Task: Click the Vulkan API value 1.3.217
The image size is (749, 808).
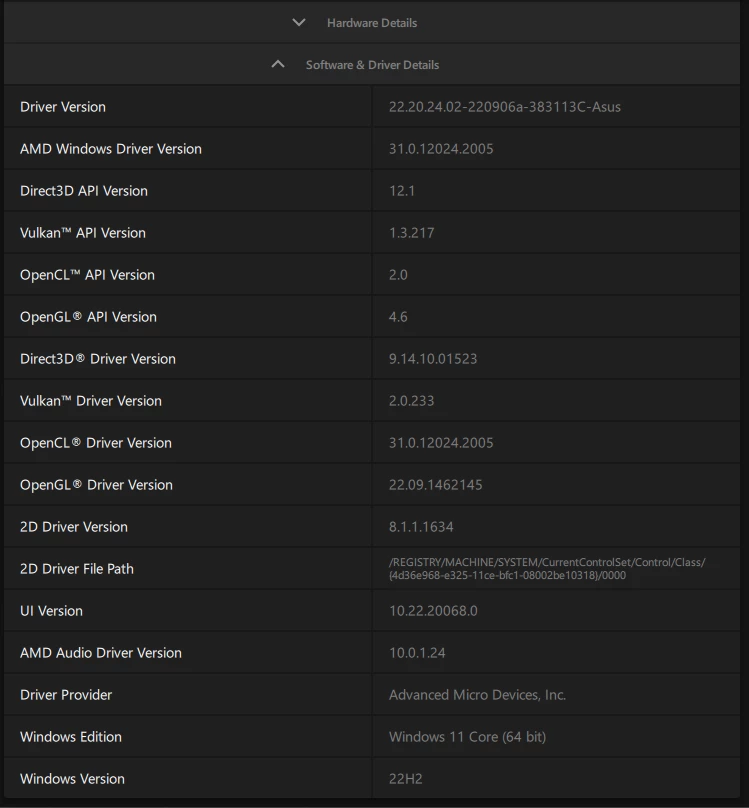Action: click(x=411, y=233)
